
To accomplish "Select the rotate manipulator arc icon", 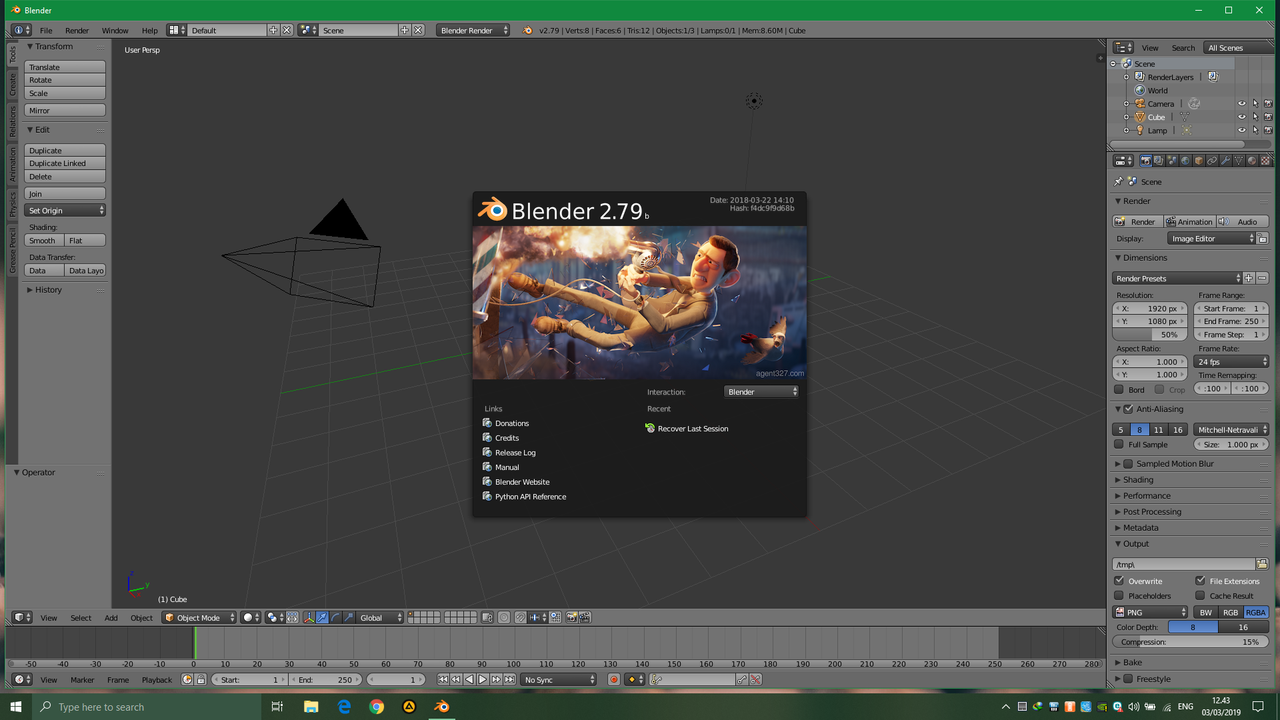I will (x=335, y=618).
